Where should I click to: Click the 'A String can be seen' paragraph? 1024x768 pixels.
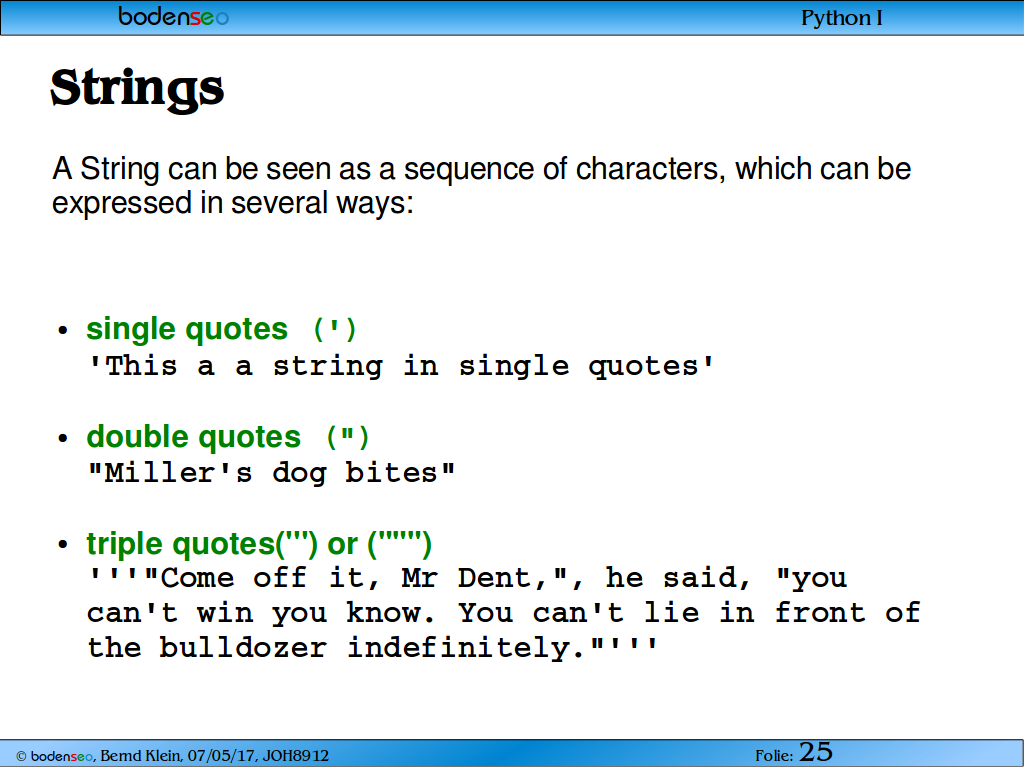click(x=481, y=185)
